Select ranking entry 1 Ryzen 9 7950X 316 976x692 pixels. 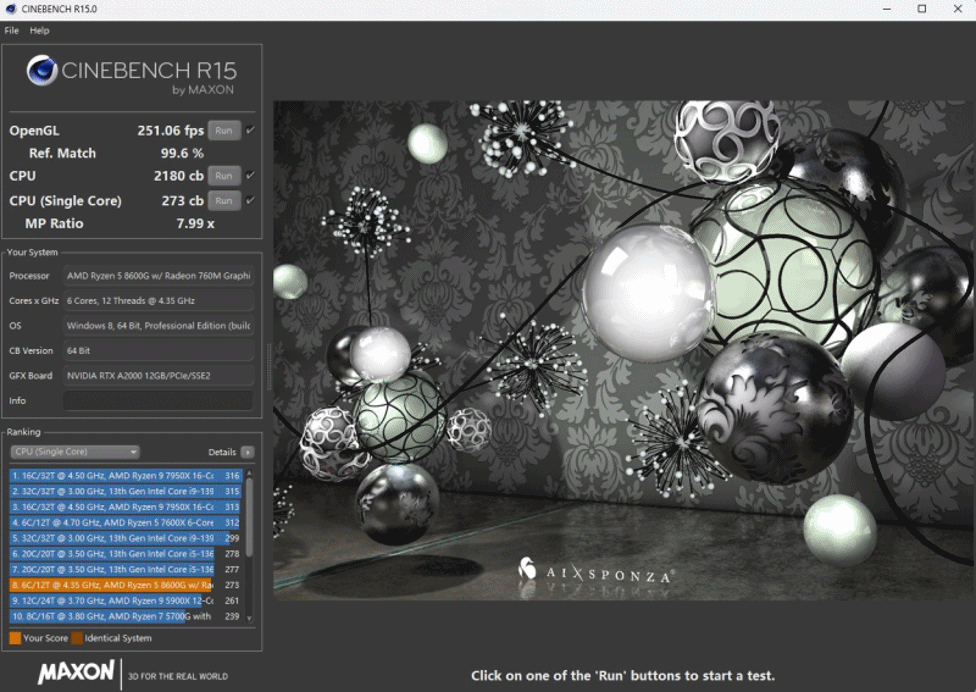coord(126,475)
